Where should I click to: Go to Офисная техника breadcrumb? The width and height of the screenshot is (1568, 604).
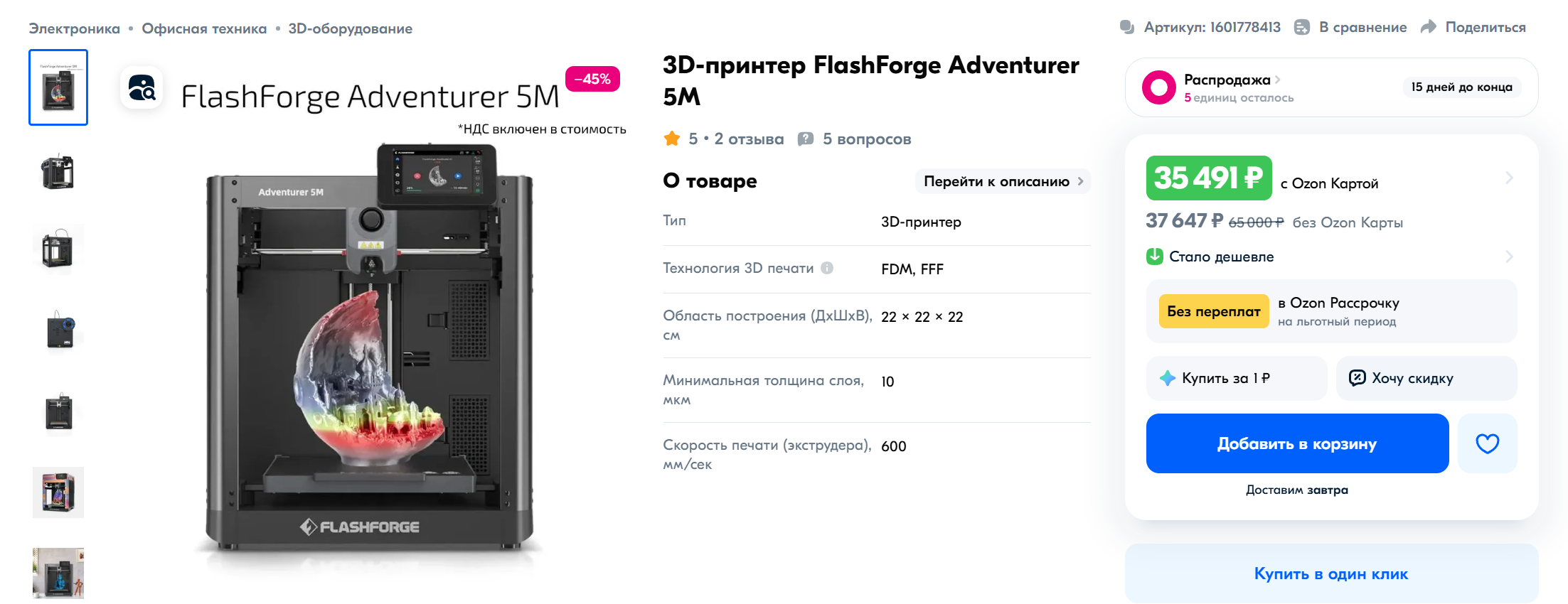204,28
